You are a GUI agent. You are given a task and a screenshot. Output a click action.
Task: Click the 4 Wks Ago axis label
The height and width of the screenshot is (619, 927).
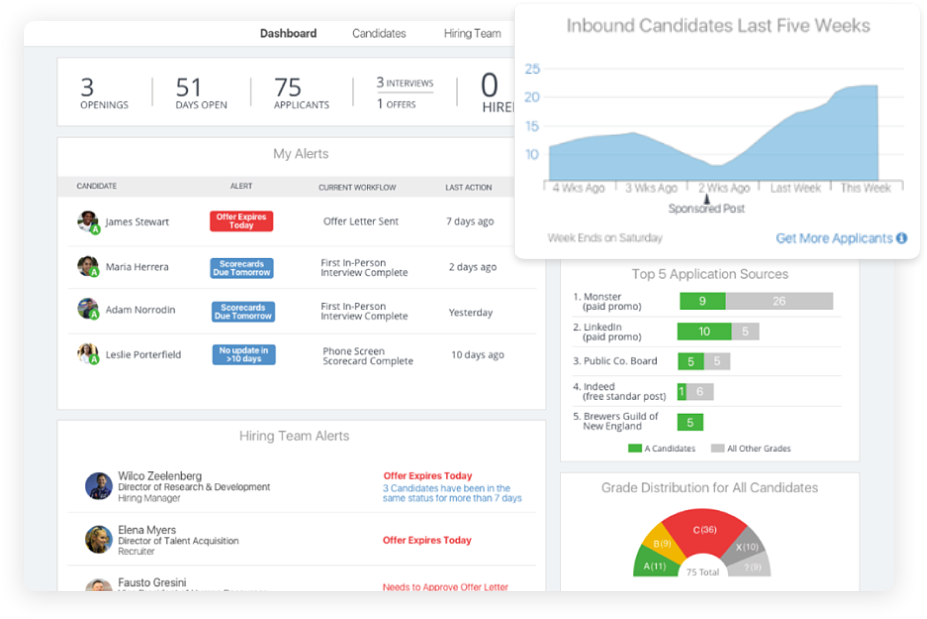tap(579, 188)
